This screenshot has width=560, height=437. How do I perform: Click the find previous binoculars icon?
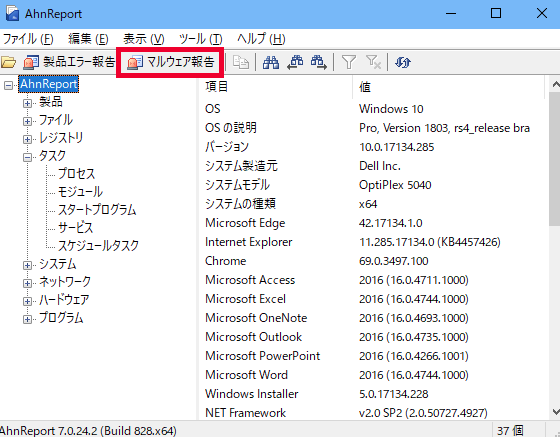[x=295, y=62]
